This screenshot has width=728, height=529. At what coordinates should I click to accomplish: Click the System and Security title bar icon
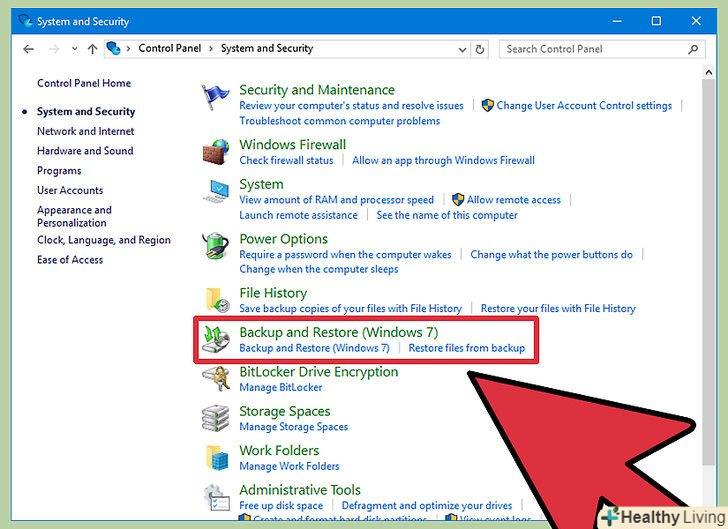[x=25, y=21]
